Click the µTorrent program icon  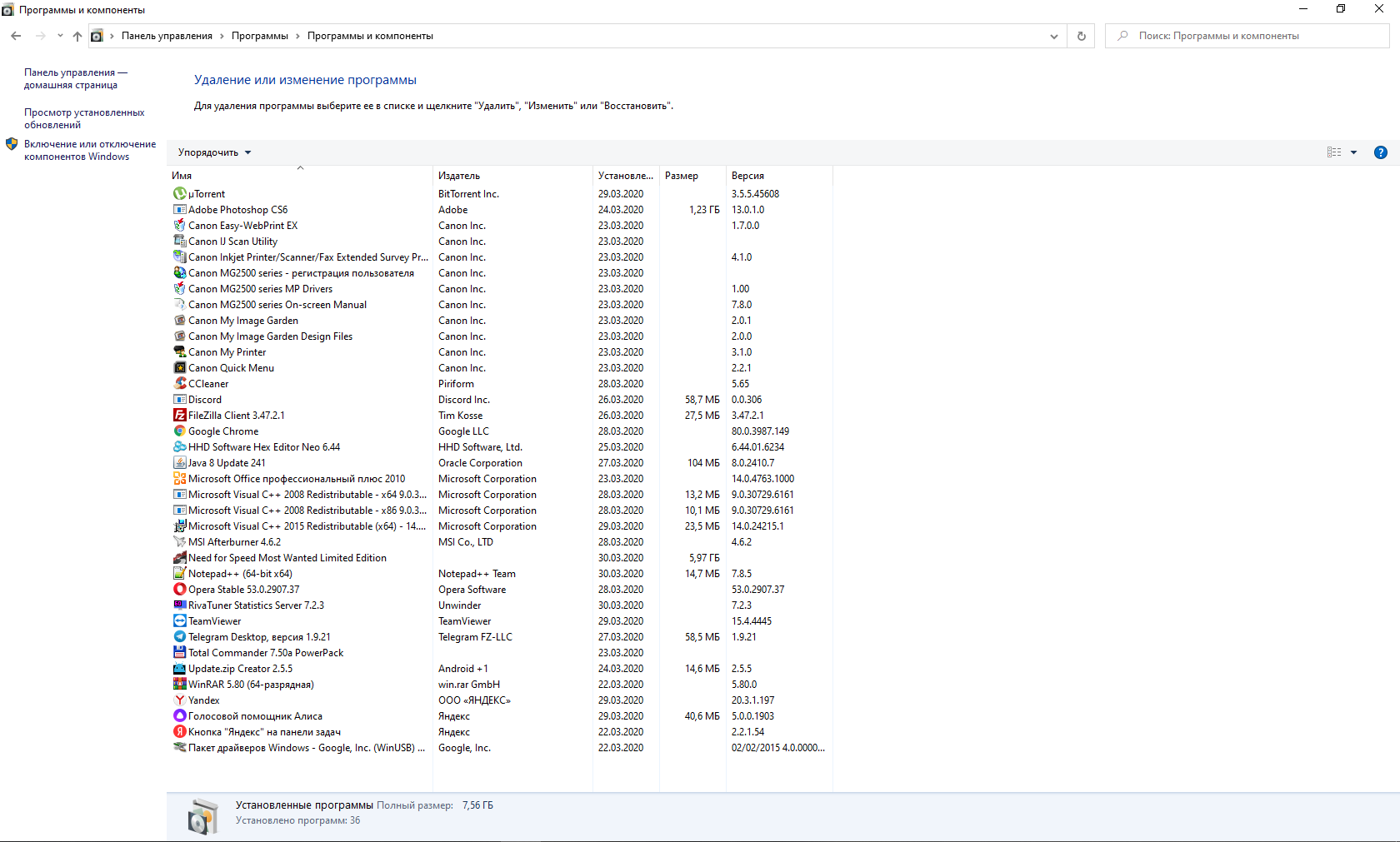[x=179, y=194]
